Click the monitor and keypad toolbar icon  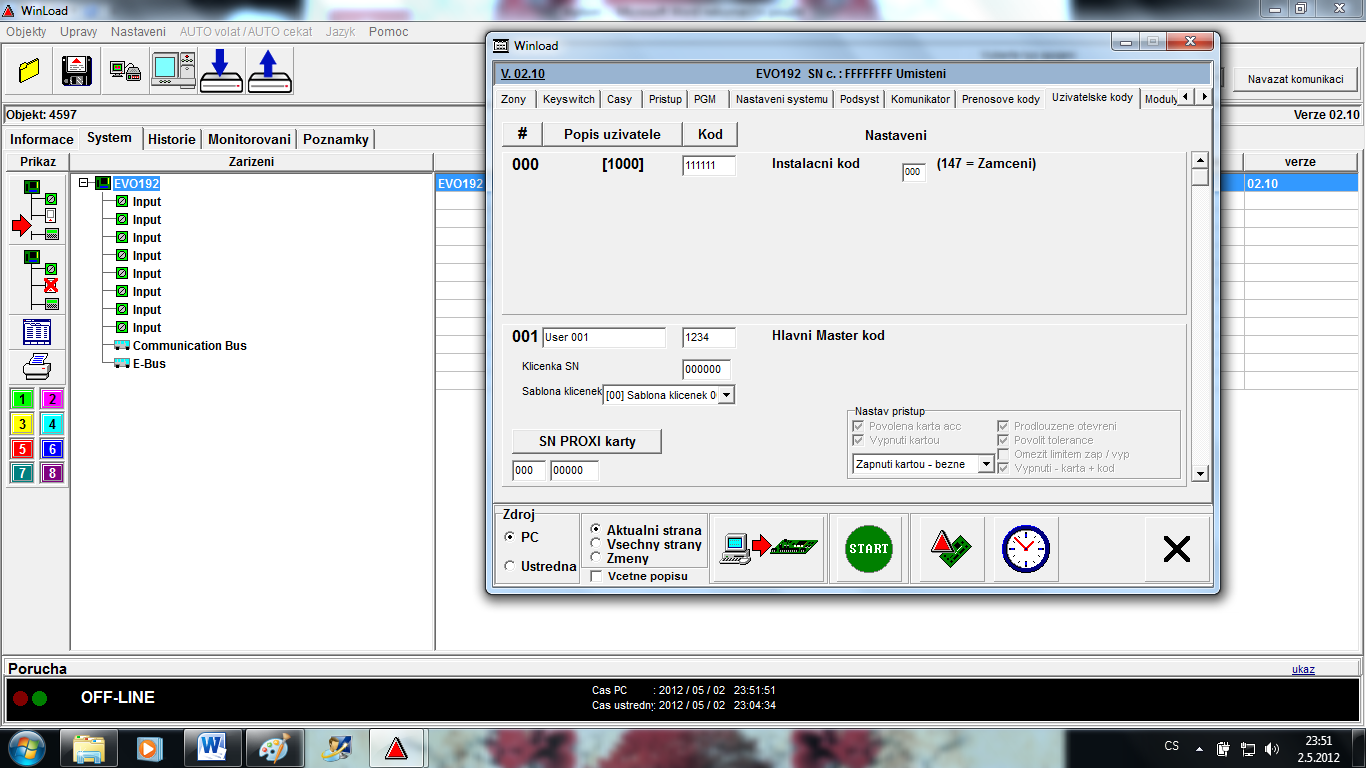(x=173, y=70)
